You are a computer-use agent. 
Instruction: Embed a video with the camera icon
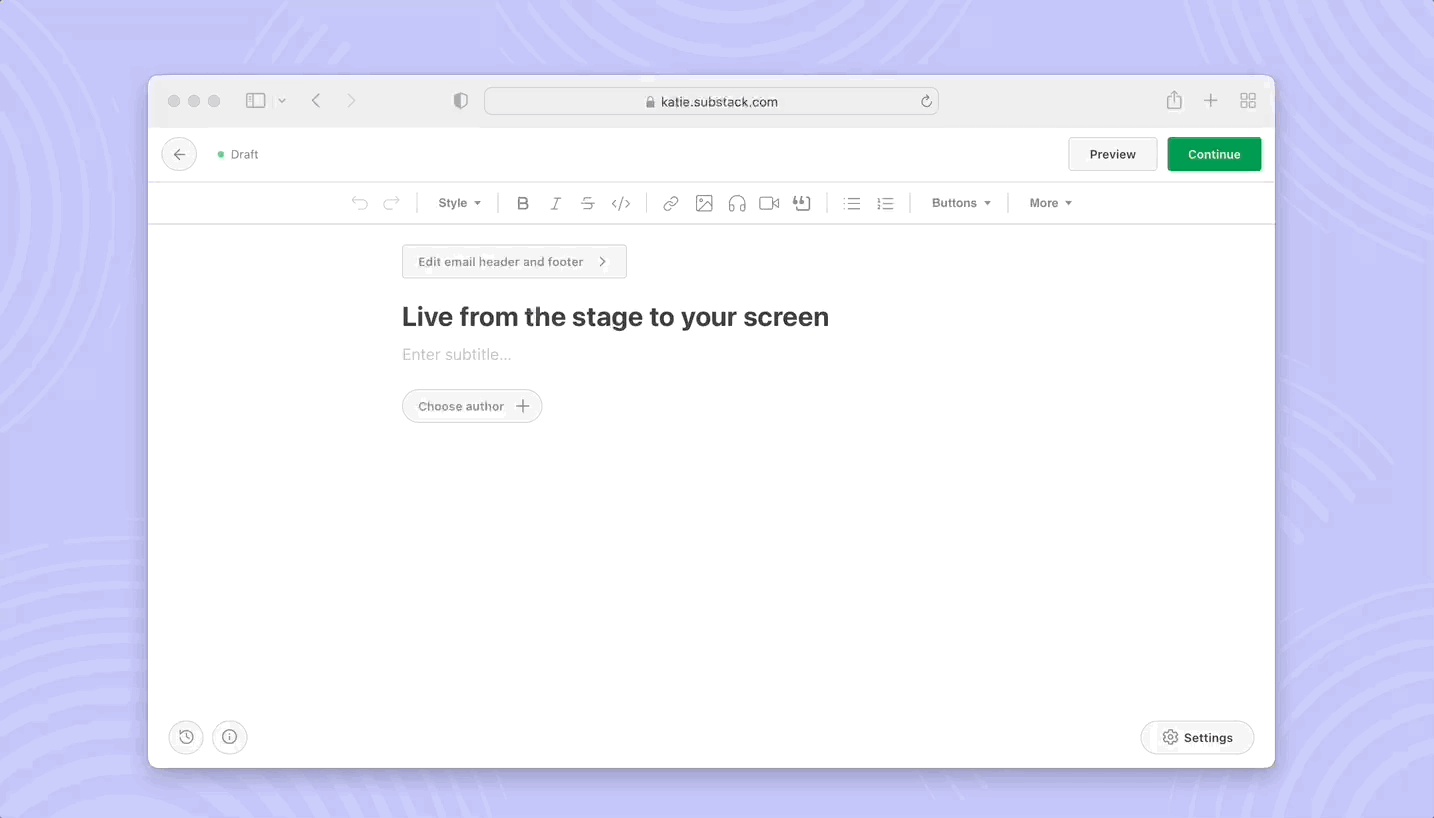[769, 203]
